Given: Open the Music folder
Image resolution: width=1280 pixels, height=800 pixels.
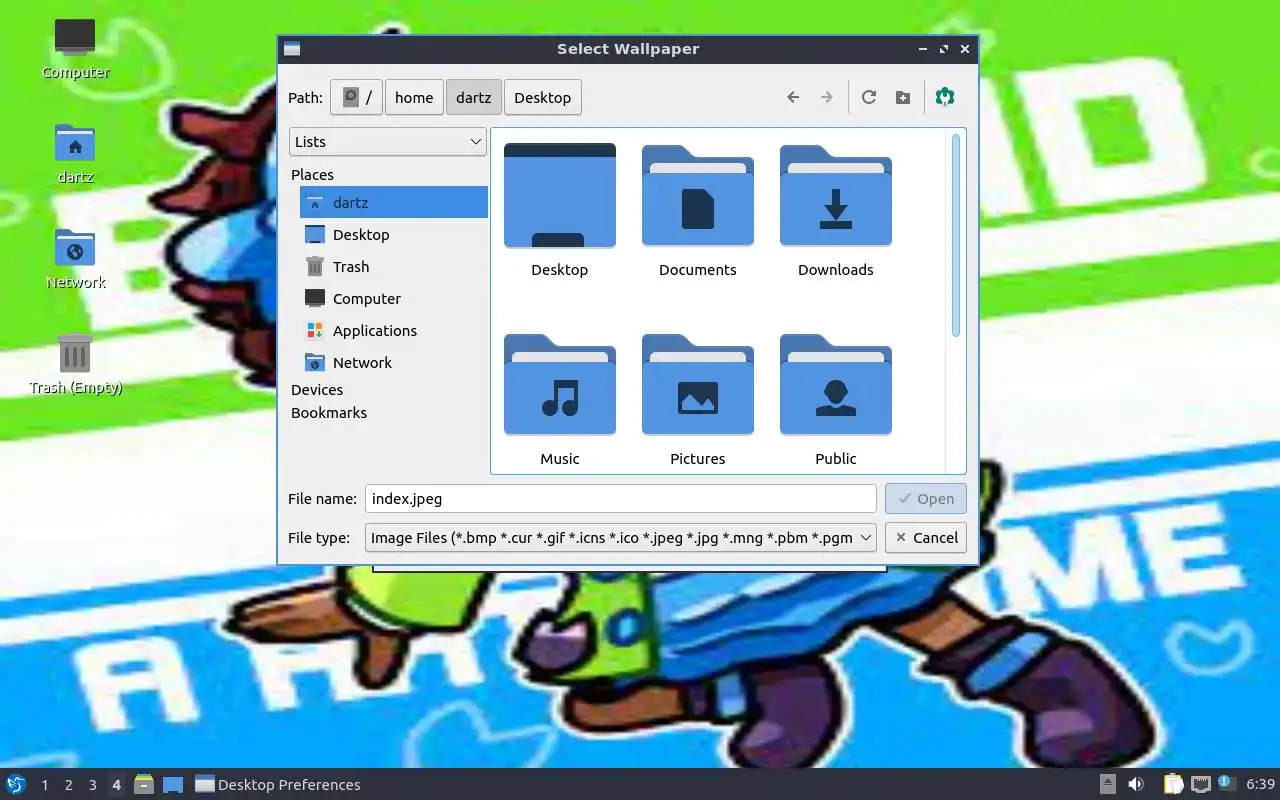Looking at the screenshot, I should click(x=560, y=400).
